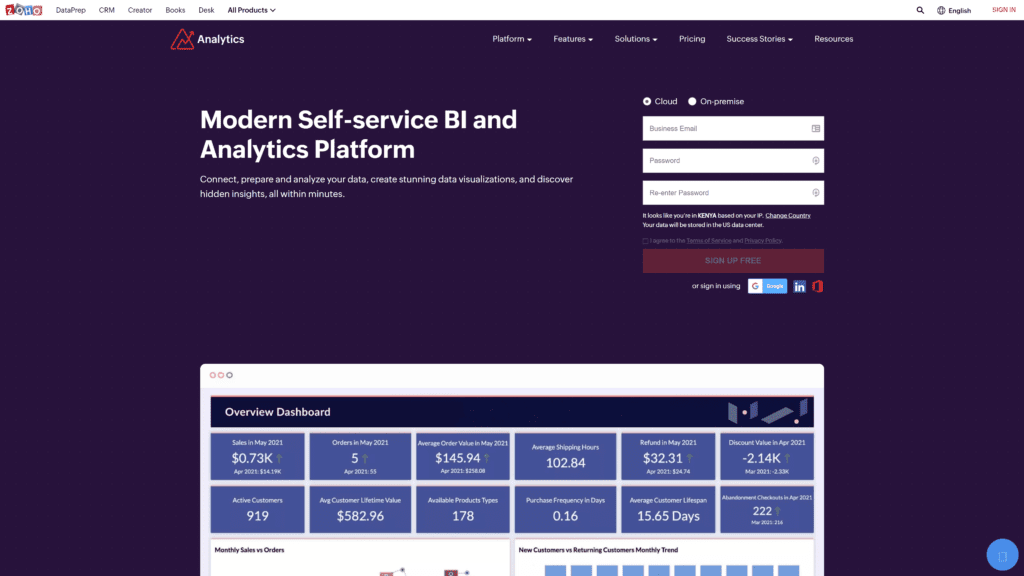Open Creator from the top bar
Screen dimensions: 1024x576
click(x=140, y=10)
